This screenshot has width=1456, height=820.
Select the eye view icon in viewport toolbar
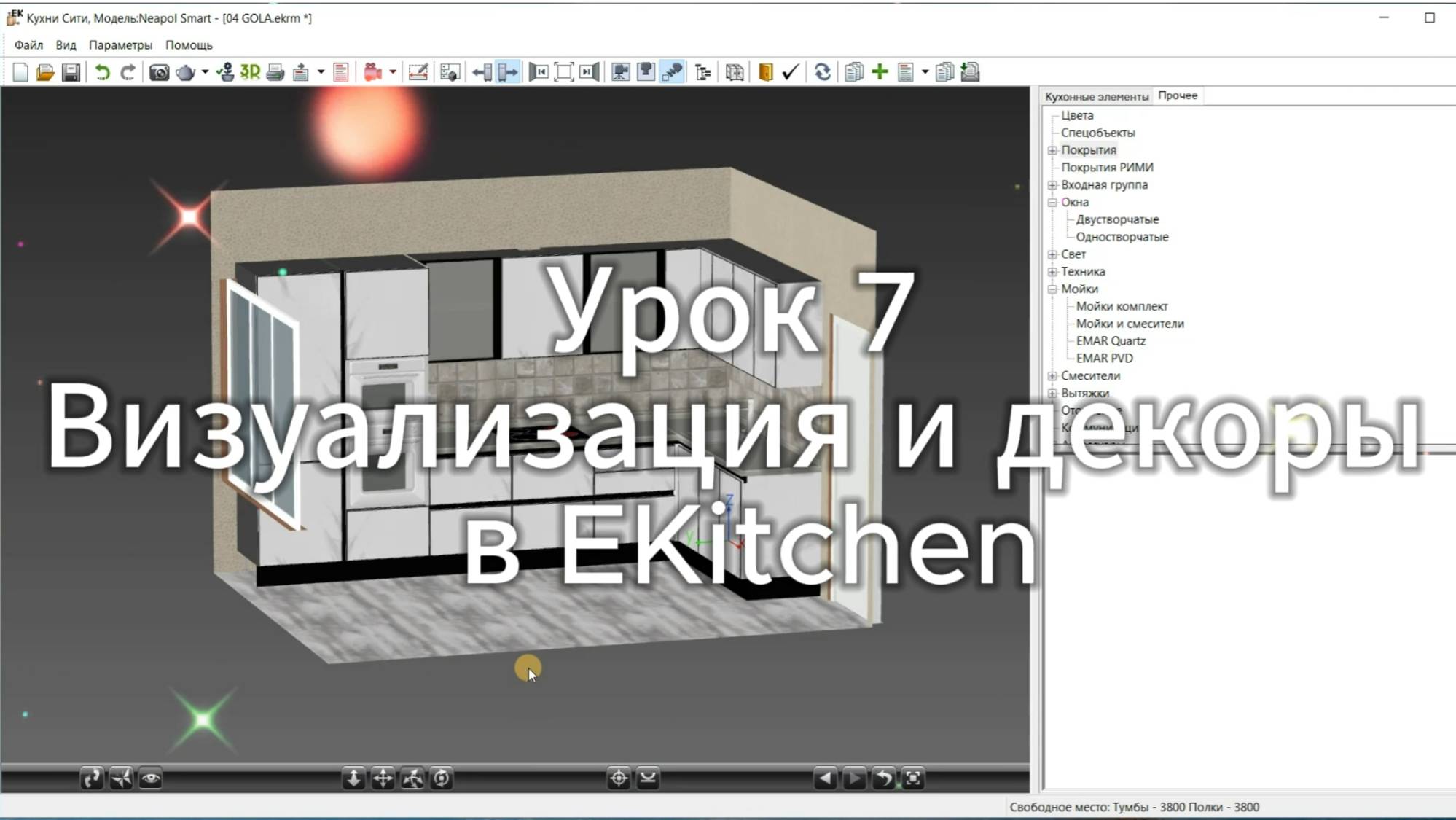[x=149, y=778]
